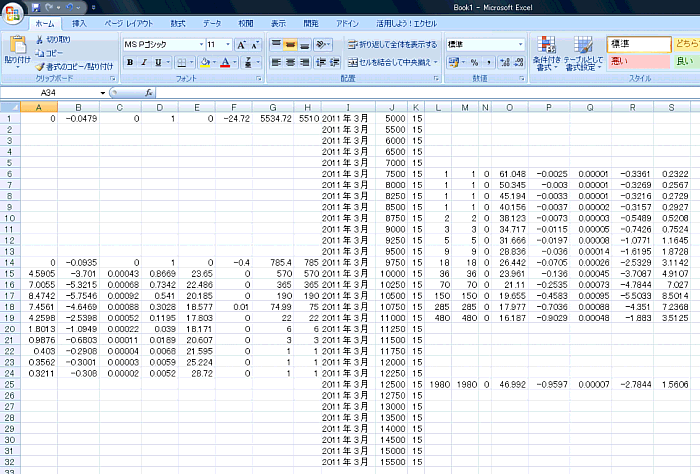Set bottom vertical alignment
This screenshot has width=700, height=474.
tap(304, 44)
